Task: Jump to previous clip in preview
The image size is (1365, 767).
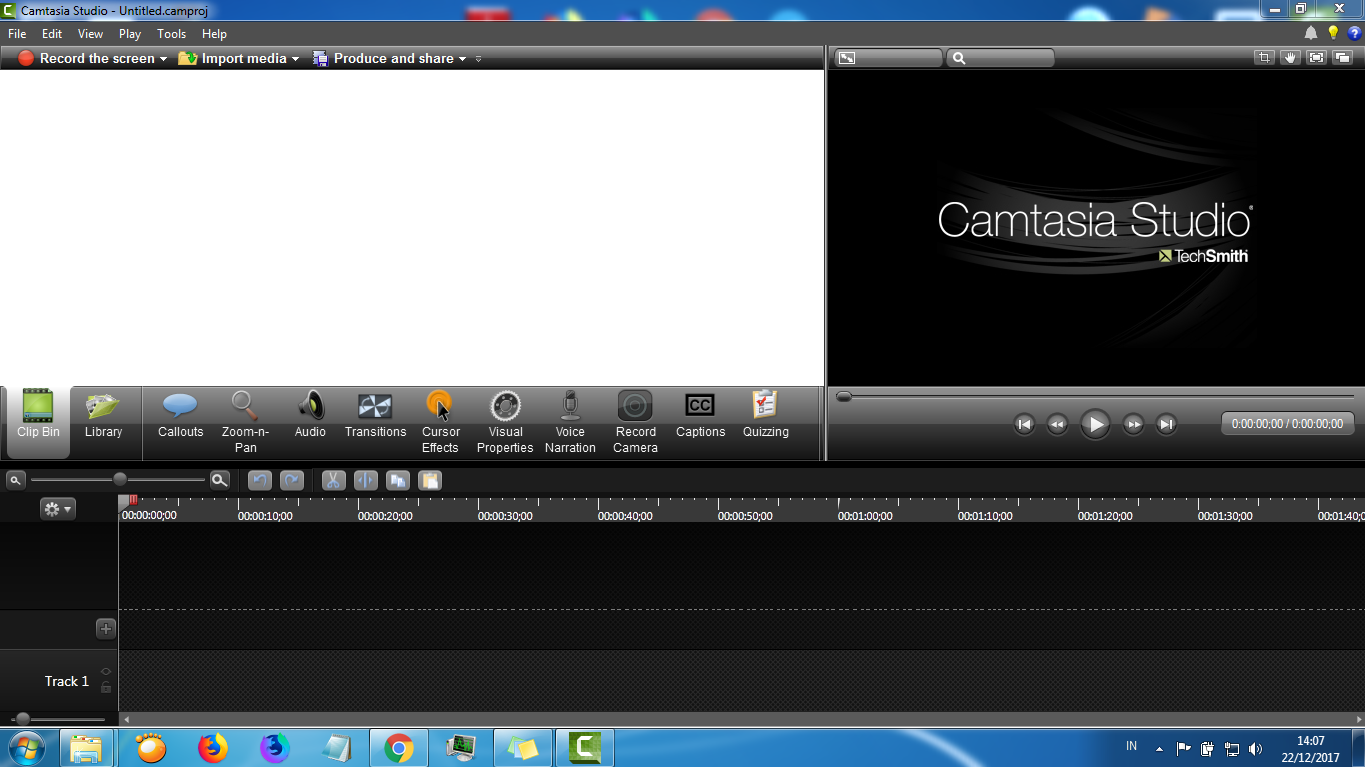Action: (1024, 424)
